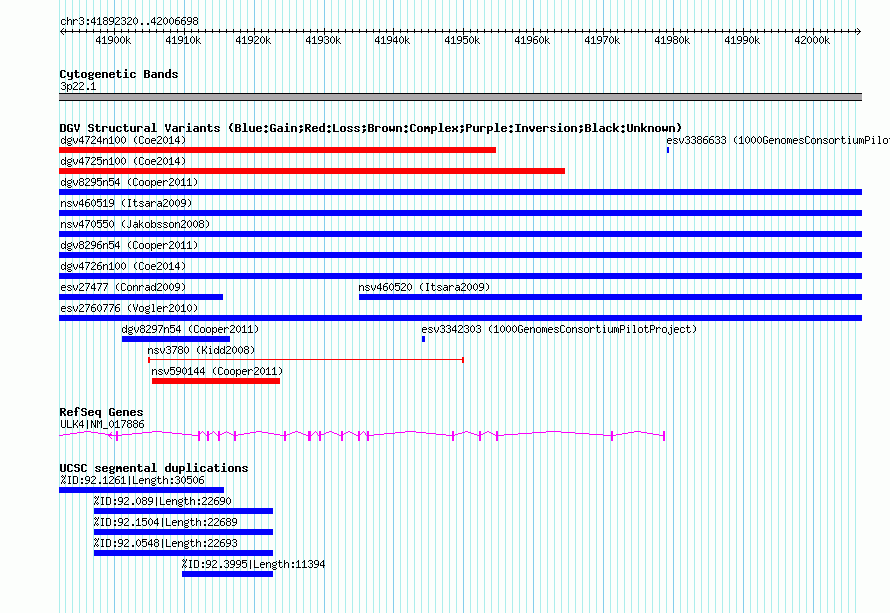Click the %ID:92.089|Length:22690 label
Image resolution: width=890 pixels, height=613 pixels.
pos(162,501)
